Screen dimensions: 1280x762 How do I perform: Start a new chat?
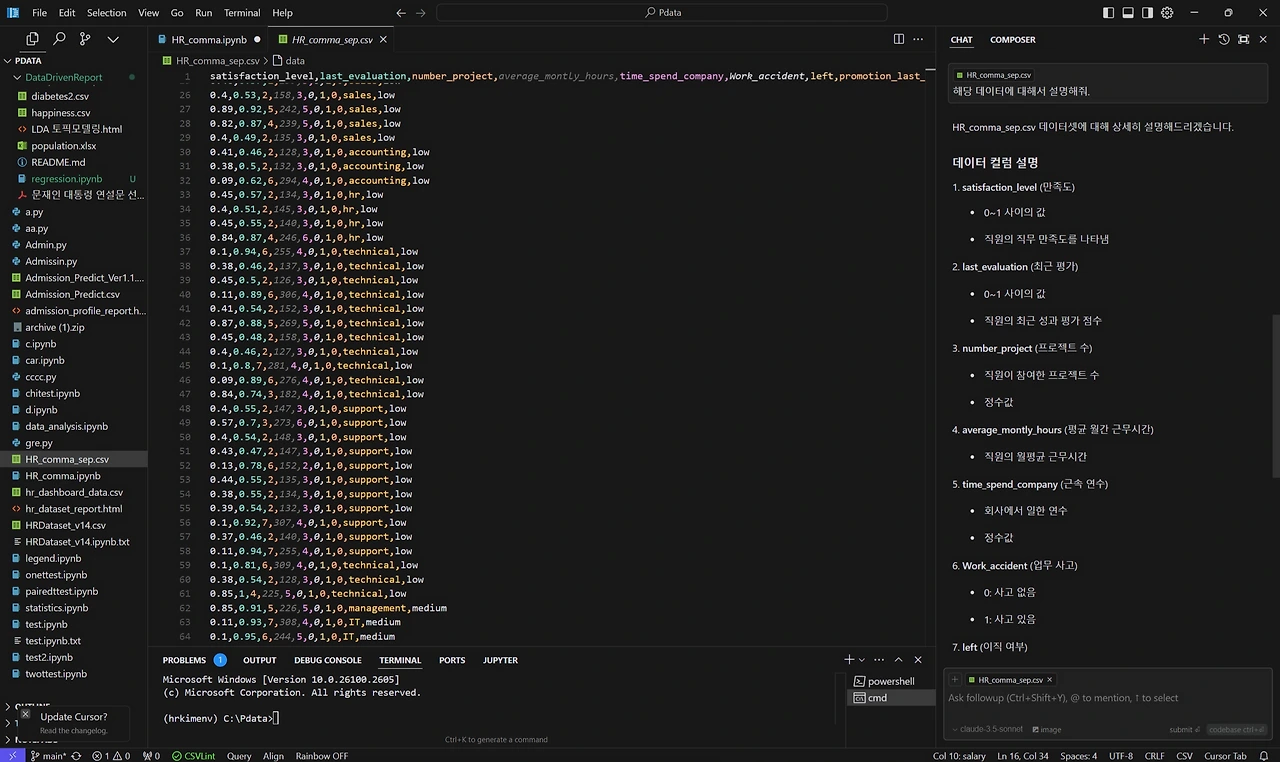[1204, 39]
